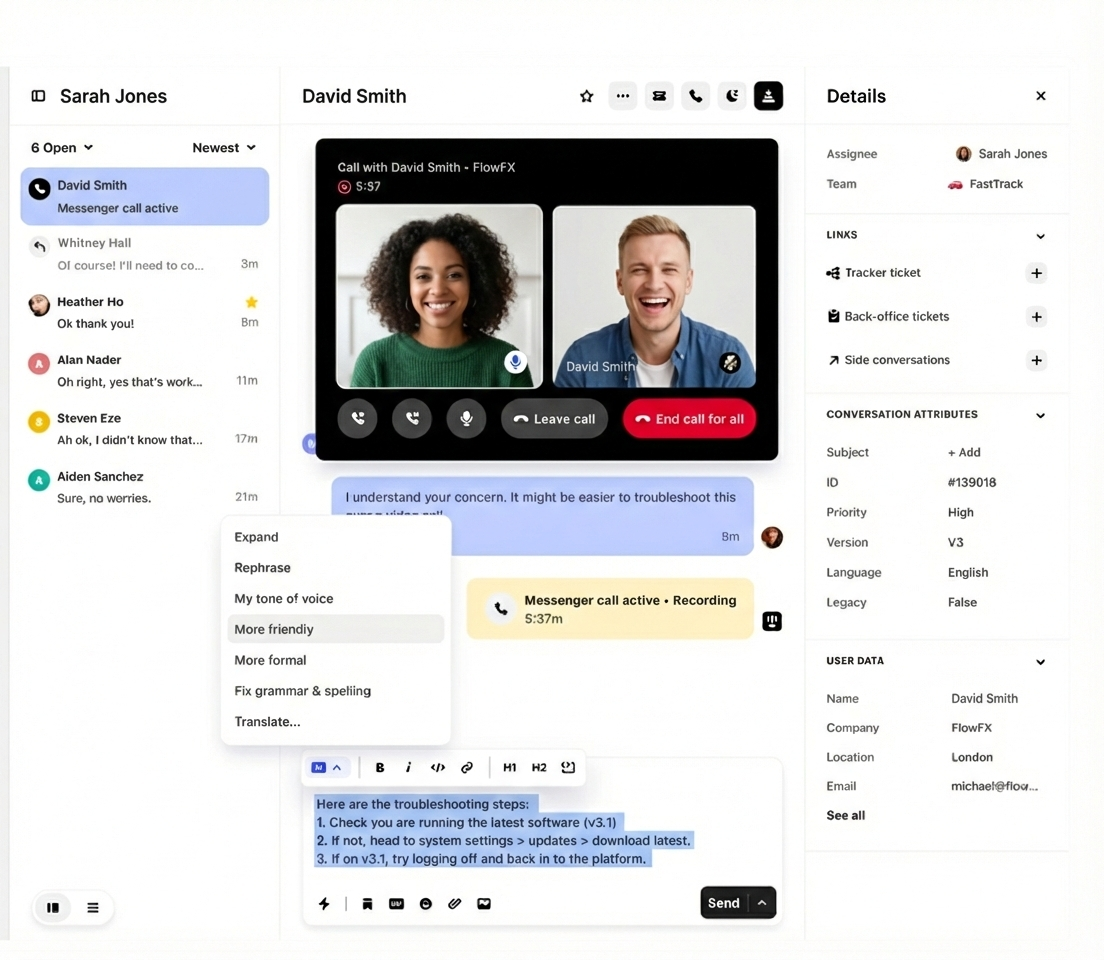Insert image into the reply

(484, 904)
